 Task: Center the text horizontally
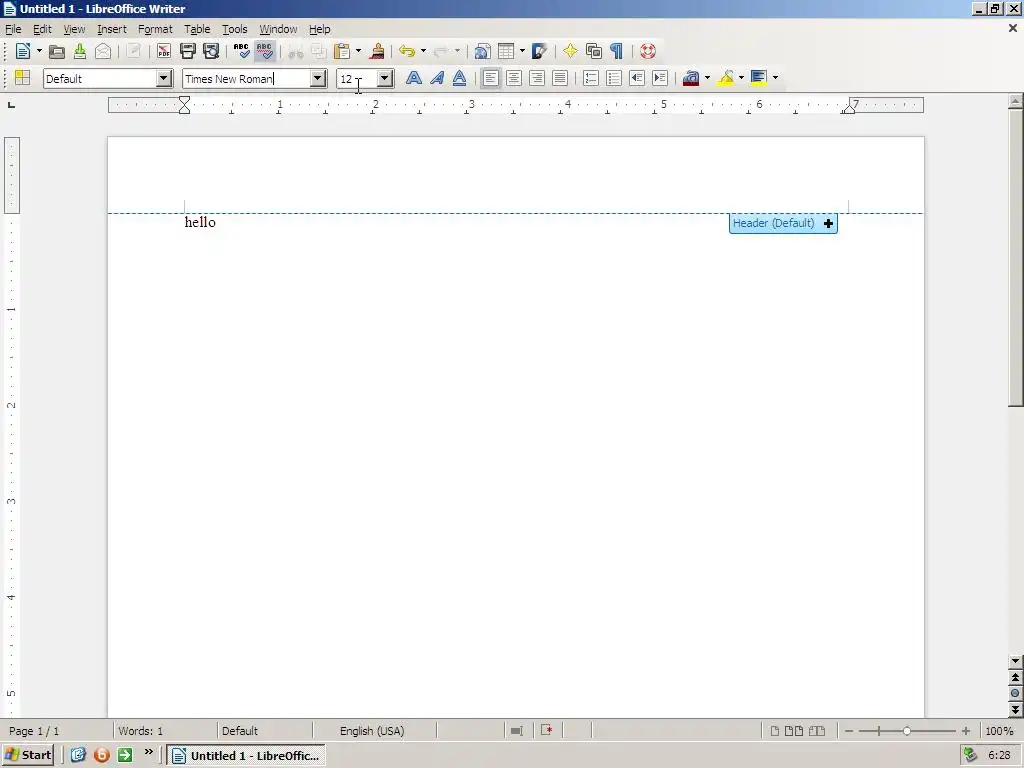[514, 78]
